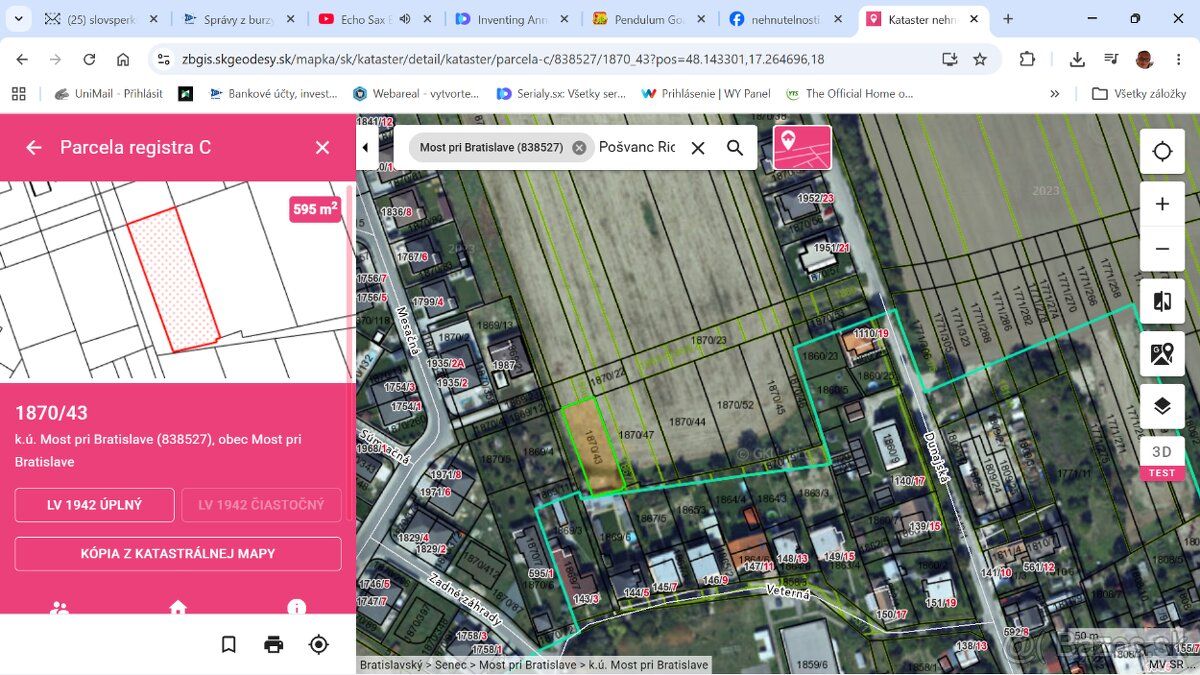Print the parcel details
Screen dimensions: 1200x675
pyautogui.click(x=274, y=644)
